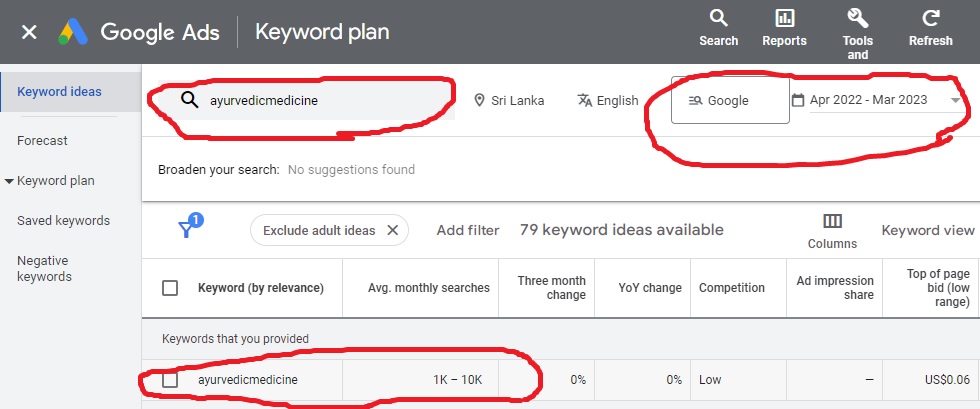Click Add filter
The height and width of the screenshot is (409, 980).
point(468,230)
